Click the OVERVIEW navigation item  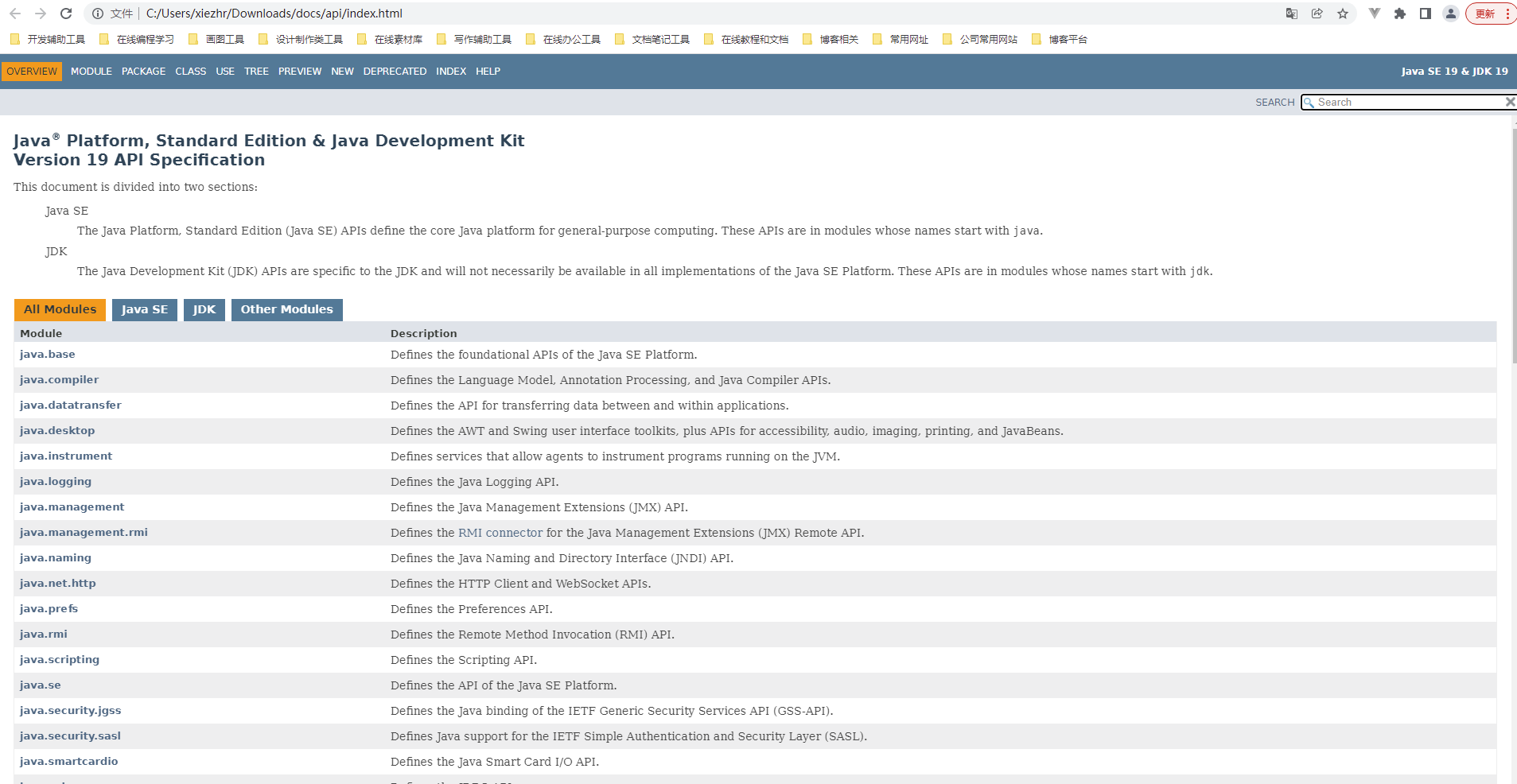click(x=32, y=72)
